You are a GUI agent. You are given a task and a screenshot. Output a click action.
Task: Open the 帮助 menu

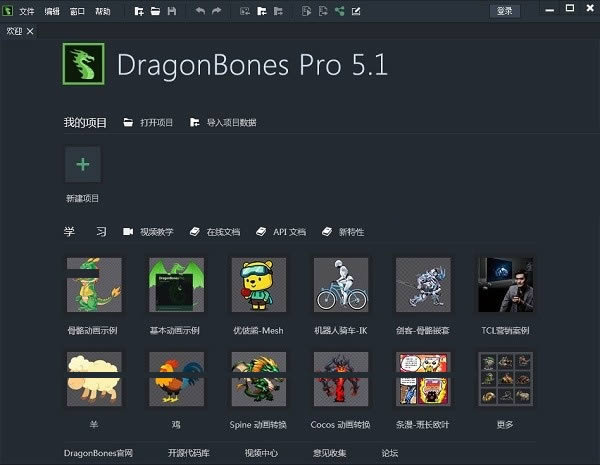click(x=103, y=11)
